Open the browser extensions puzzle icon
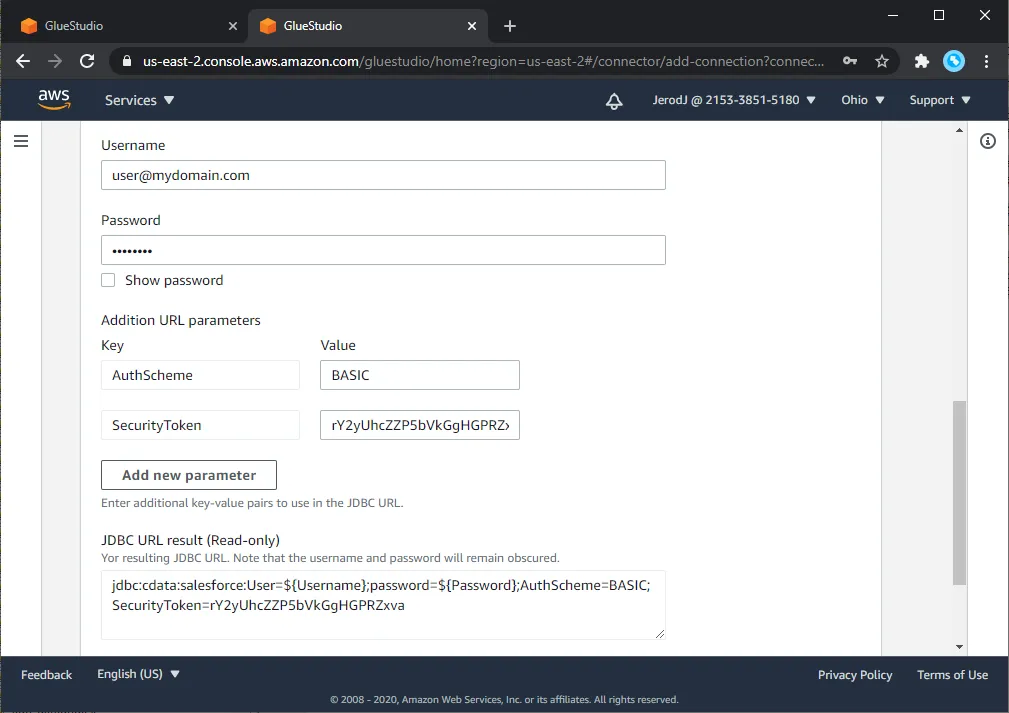Viewport: 1009px width, 713px height. click(920, 61)
